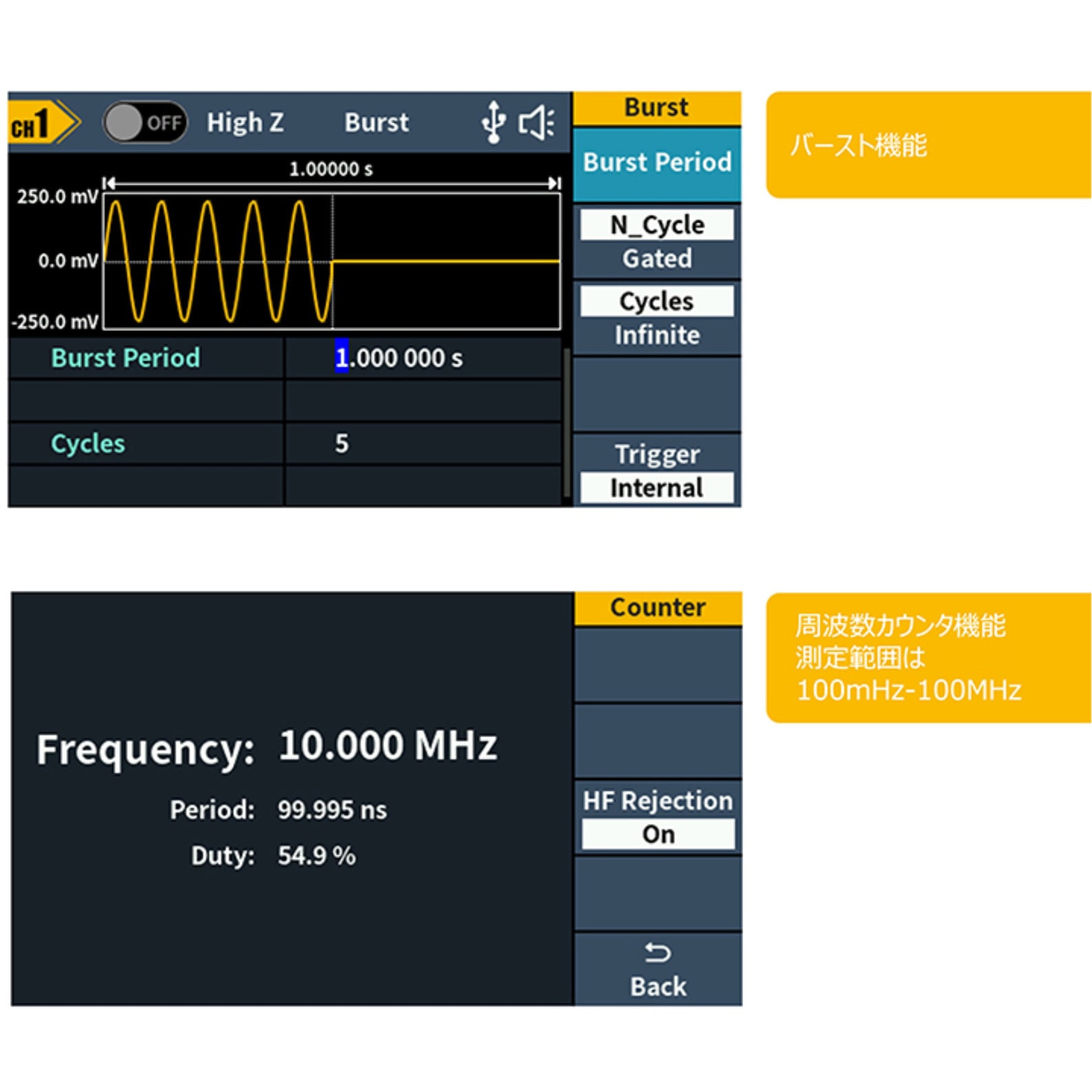This screenshot has width=1092, height=1092.
Task: Click the -250.0 mV lower amplitude label
Action: [x=55, y=322]
